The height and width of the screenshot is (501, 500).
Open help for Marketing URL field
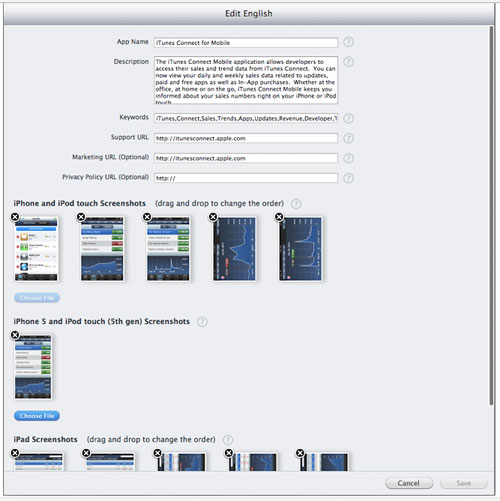pos(348,158)
